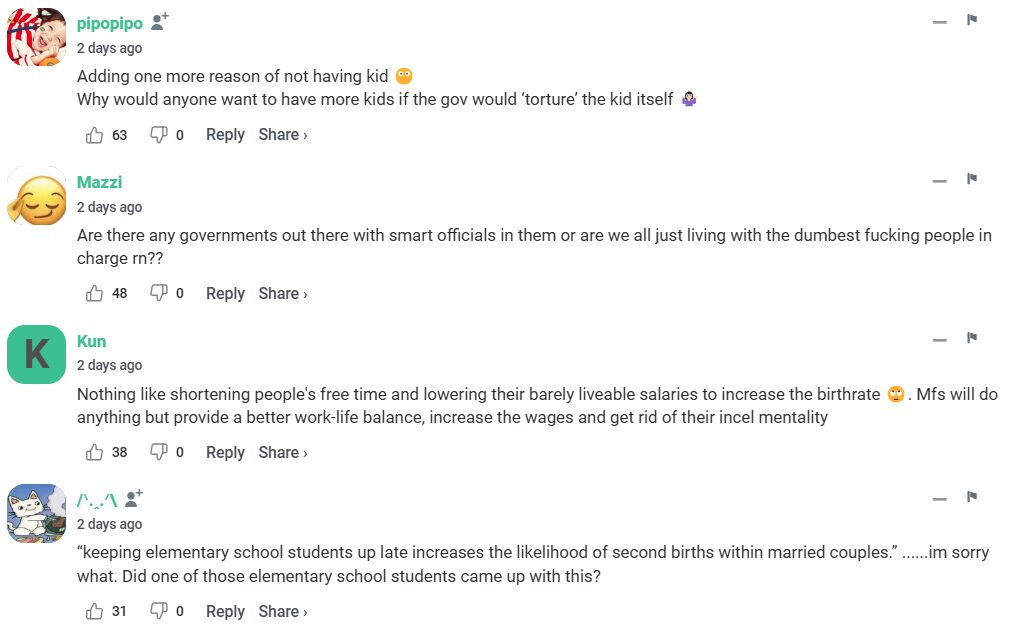Click pipopipo's profile avatar

tap(37, 36)
